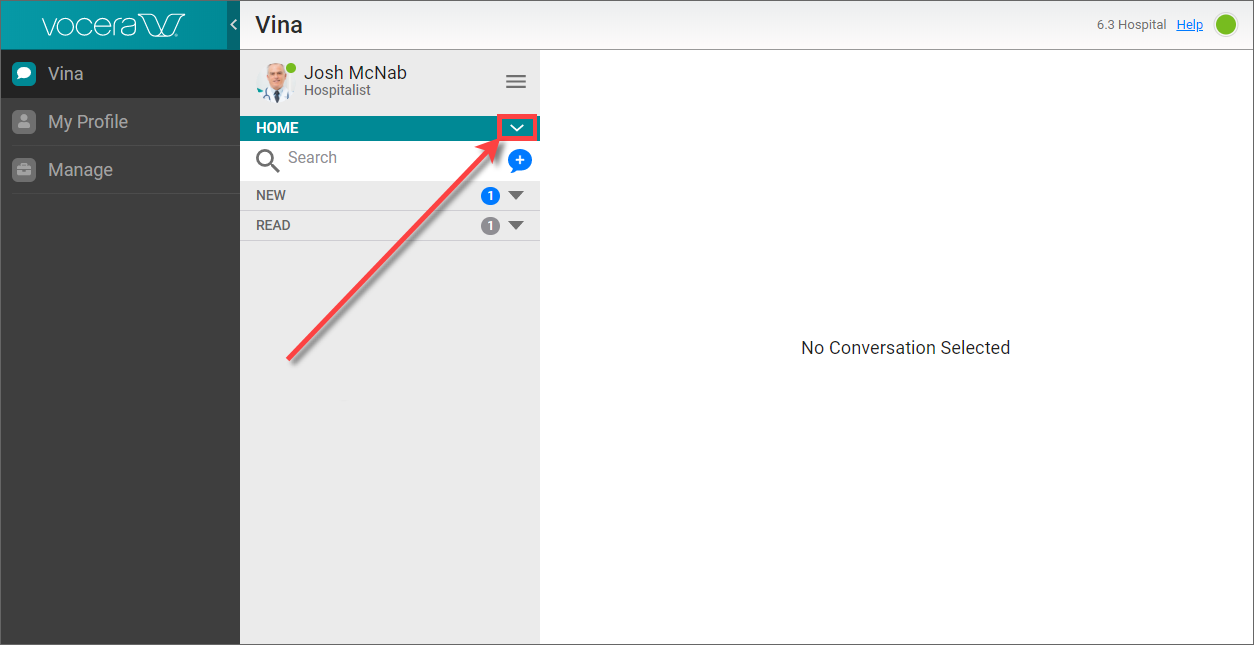Collapse the left navigation sidebar
The image size is (1254, 645).
pos(233,25)
